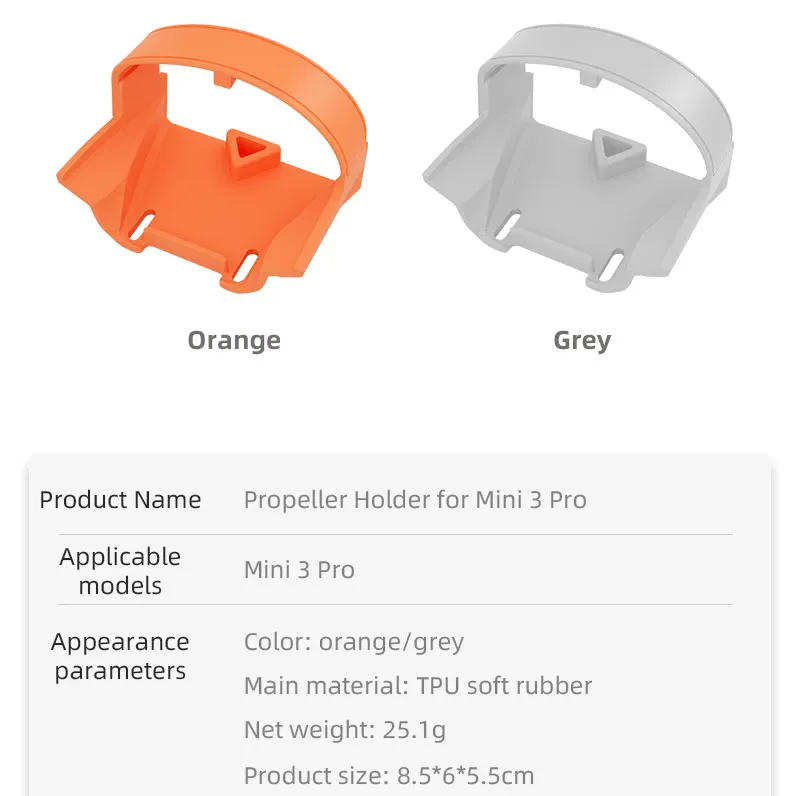This screenshot has height=796, width=800.
Task: Click the "Applicable models" row label
Action: 120,571
